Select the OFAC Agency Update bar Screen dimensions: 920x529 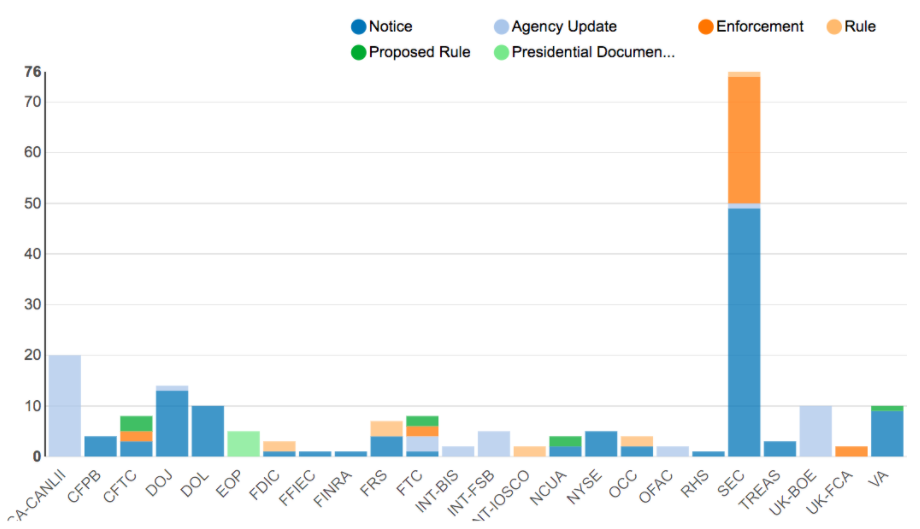(673, 452)
